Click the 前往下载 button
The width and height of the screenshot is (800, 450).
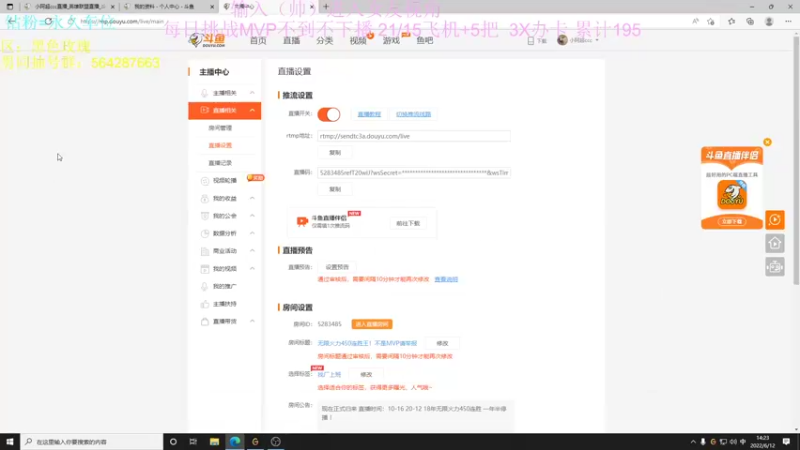click(408, 223)
